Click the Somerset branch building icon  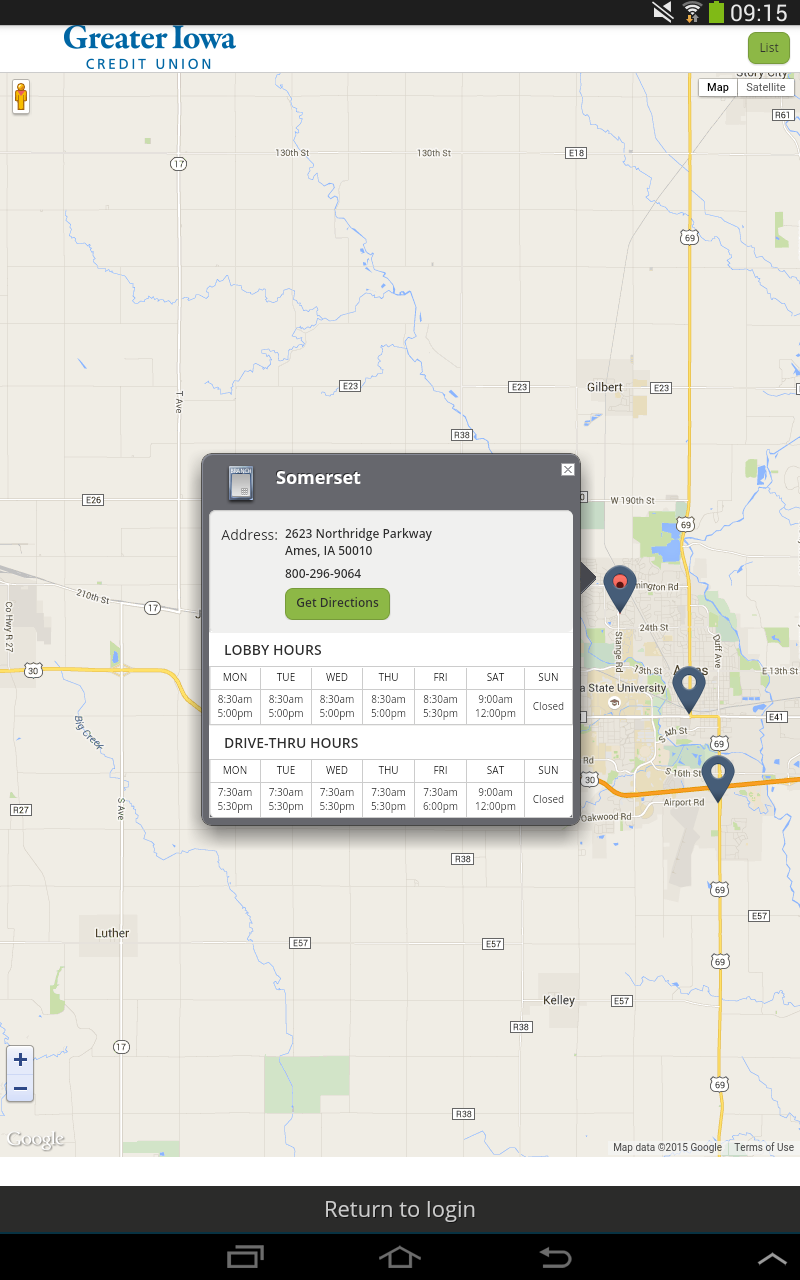pyautogui.click(x=241, y=482)
